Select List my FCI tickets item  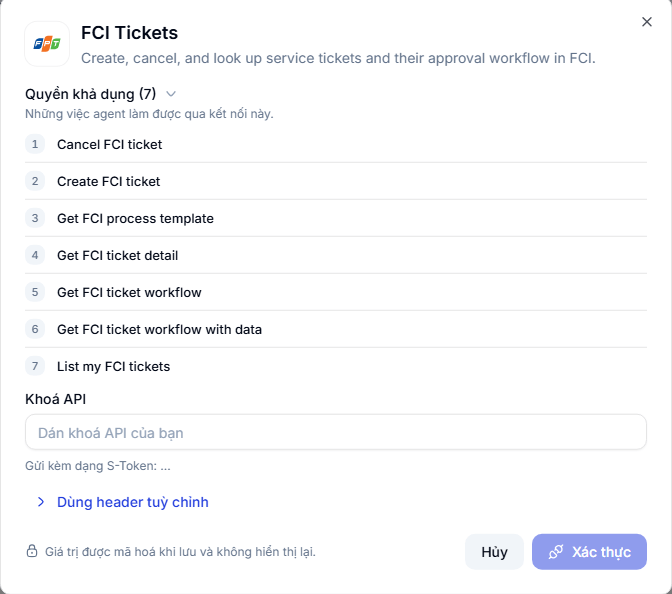click(x=336, y=366)
